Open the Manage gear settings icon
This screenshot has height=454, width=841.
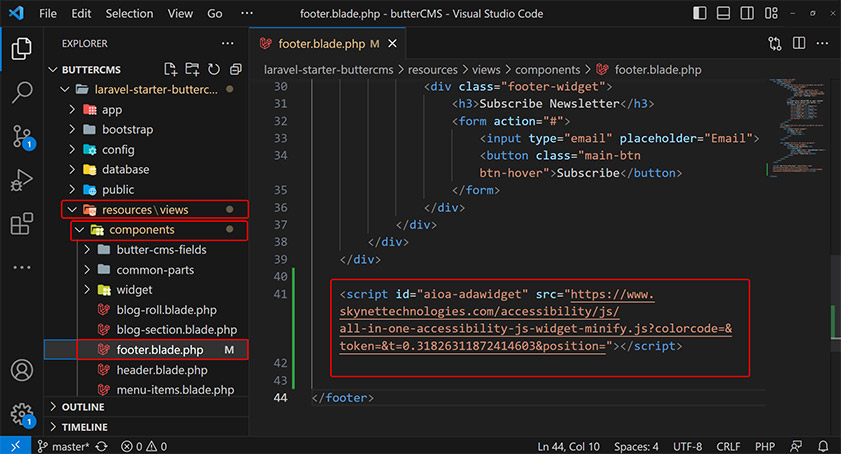tap(22, 413)
